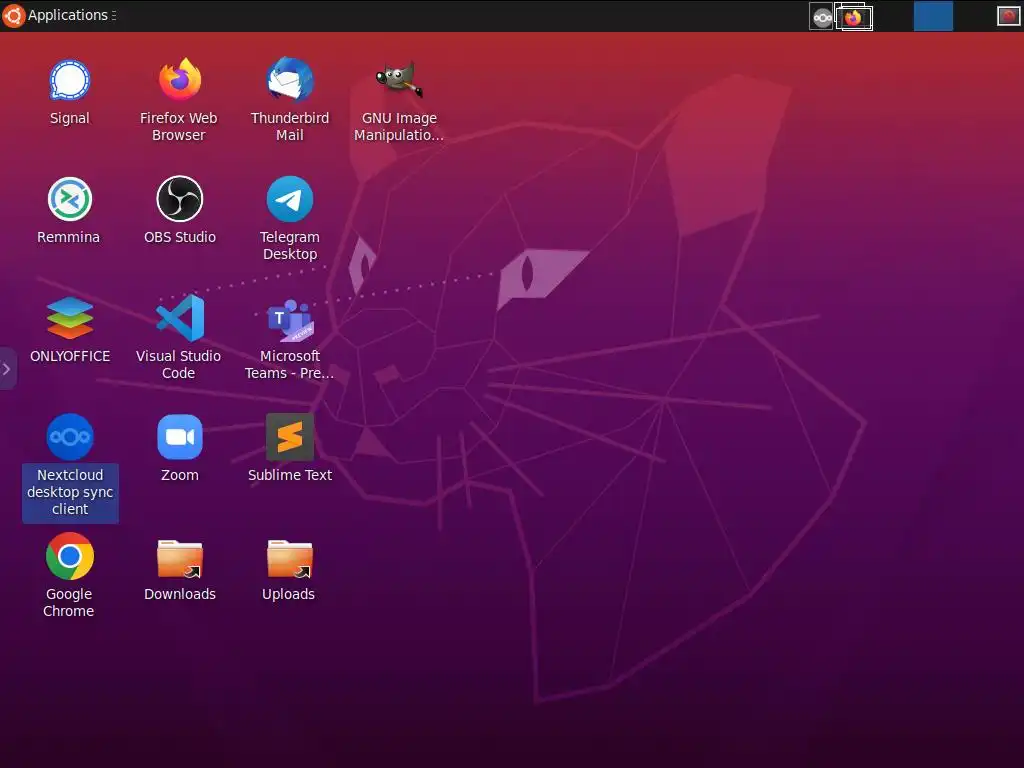Click the red panel icon at far right
The image size is (1024, 768).
1008,16
